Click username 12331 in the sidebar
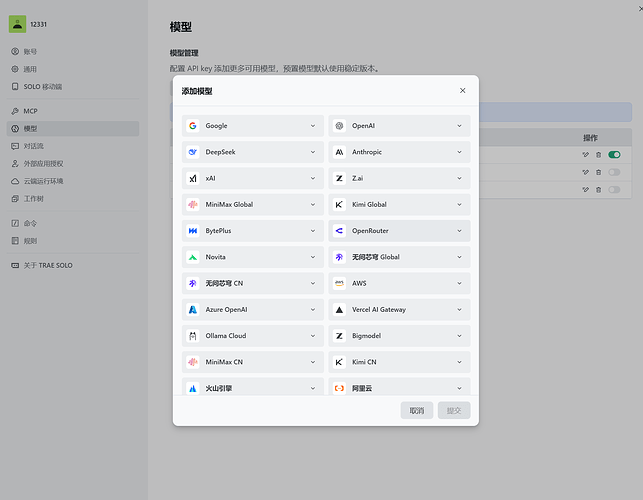Image resolution: width=643 pixels, height=500 pixels. pos(39,25)
